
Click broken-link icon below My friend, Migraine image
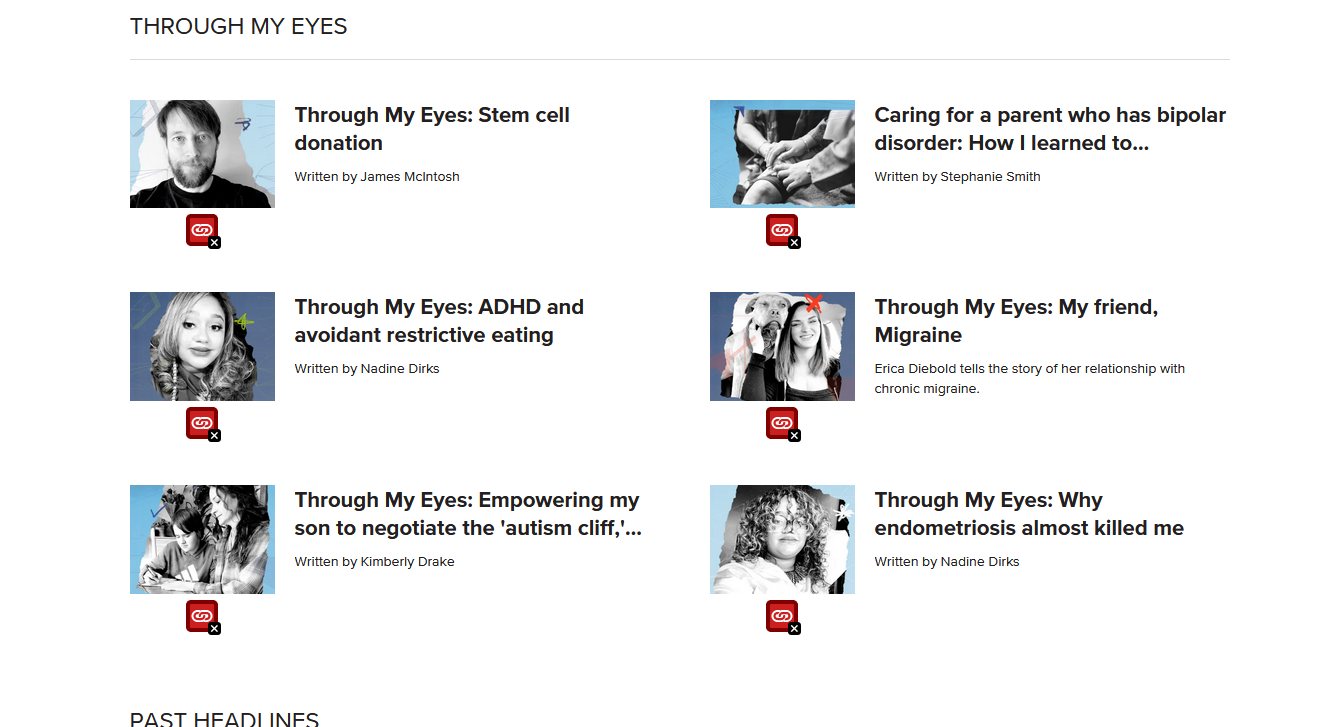tap(782, 423)
